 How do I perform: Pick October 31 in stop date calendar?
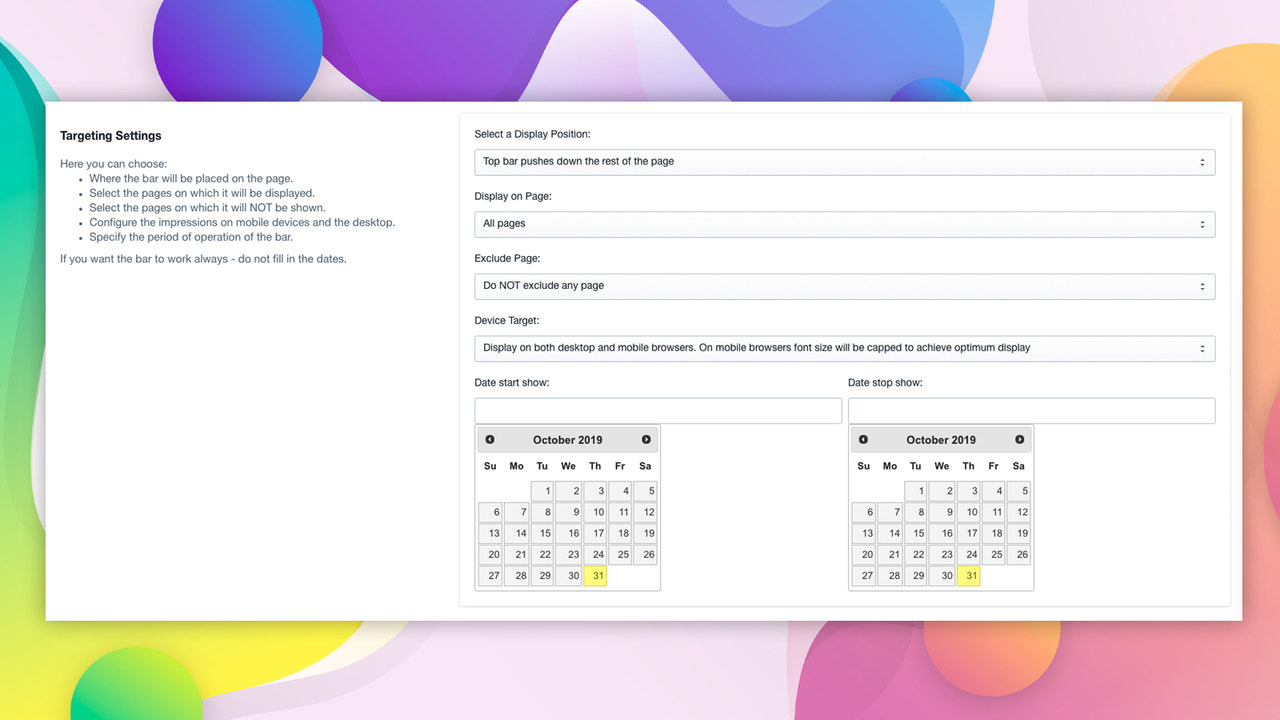click(x=968, y=576)
